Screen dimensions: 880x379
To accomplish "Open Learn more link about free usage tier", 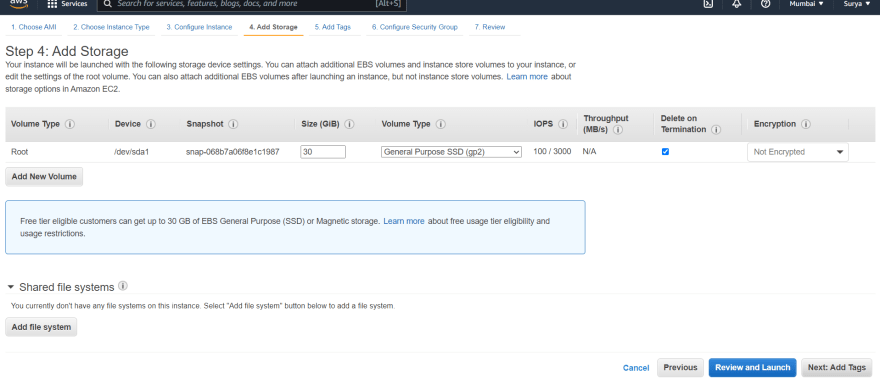I will 404,221.
